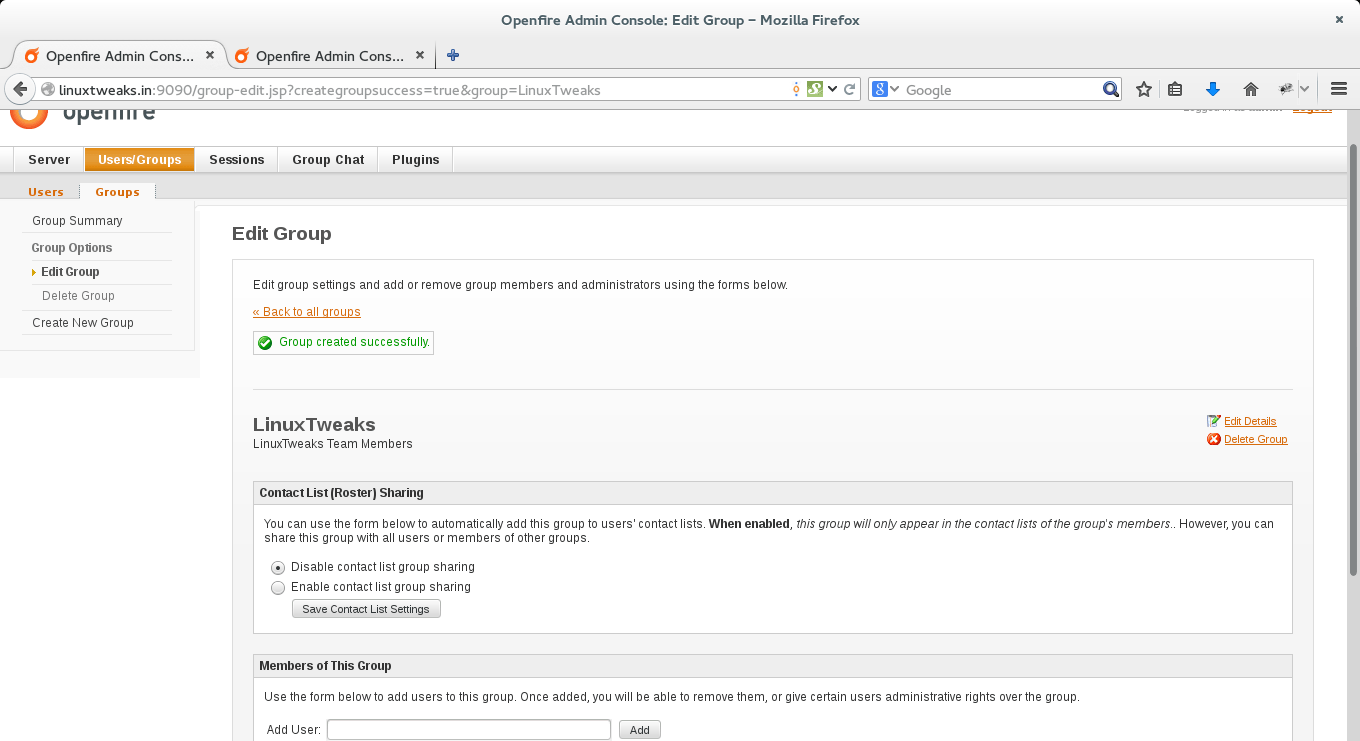The height and width of the screenshot is (741, 1360).
Task: Click the 'LinuxTweaks Team Members' description text
Action: click(x=333, y=444)
